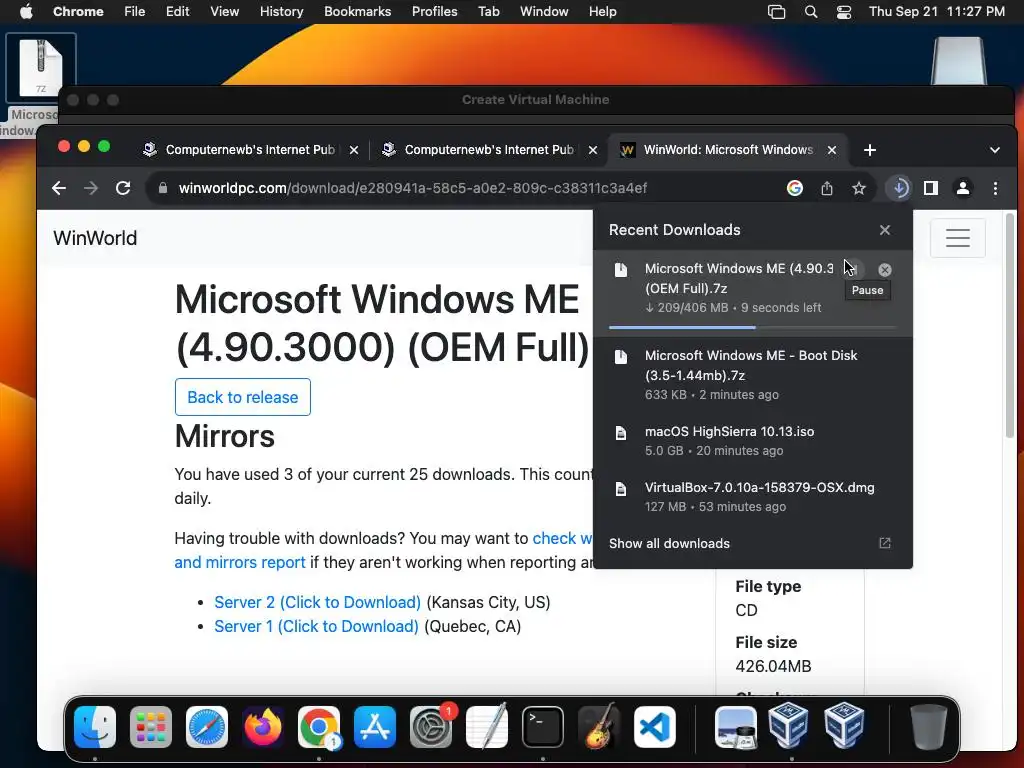Download from Server 2 Kansas City

pos(317,602)
